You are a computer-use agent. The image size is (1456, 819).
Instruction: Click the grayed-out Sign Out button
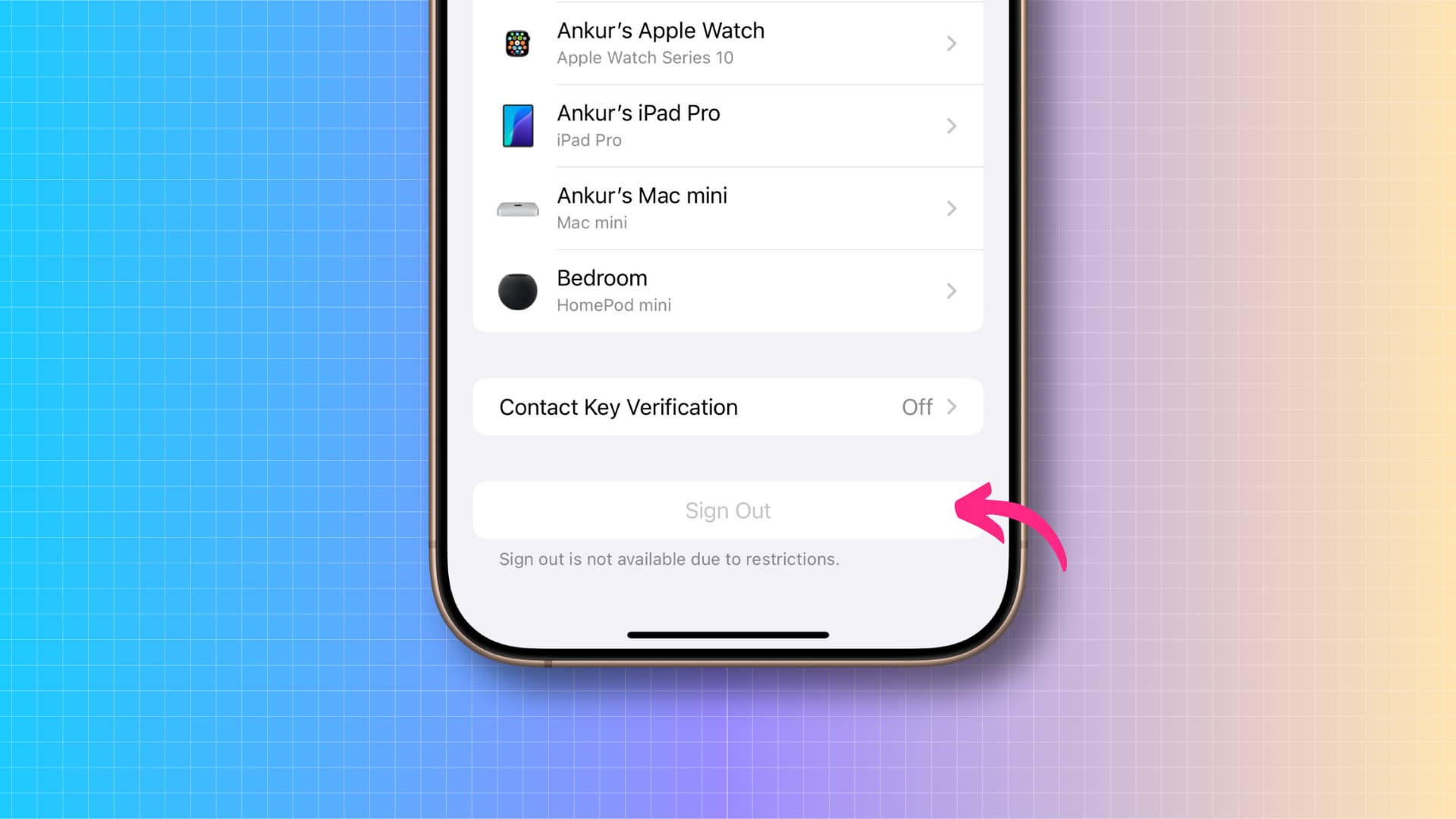(728, 510)
